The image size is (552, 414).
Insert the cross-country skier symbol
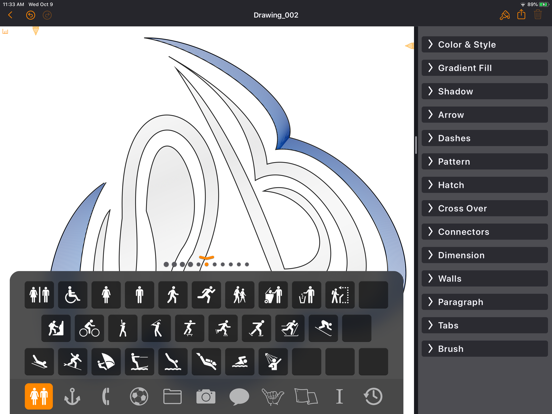[290, 328]
